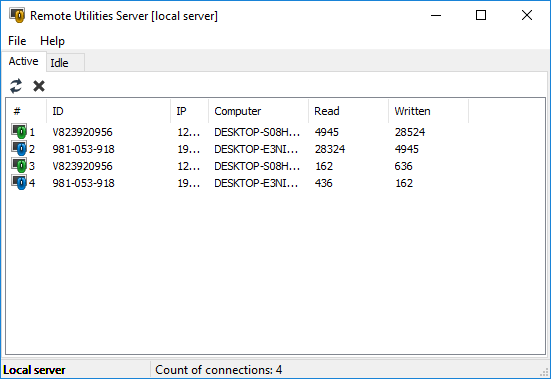Select ID V823920956 in row 3
This screenshot has width=551, height=379.
[x=82, y=166]
